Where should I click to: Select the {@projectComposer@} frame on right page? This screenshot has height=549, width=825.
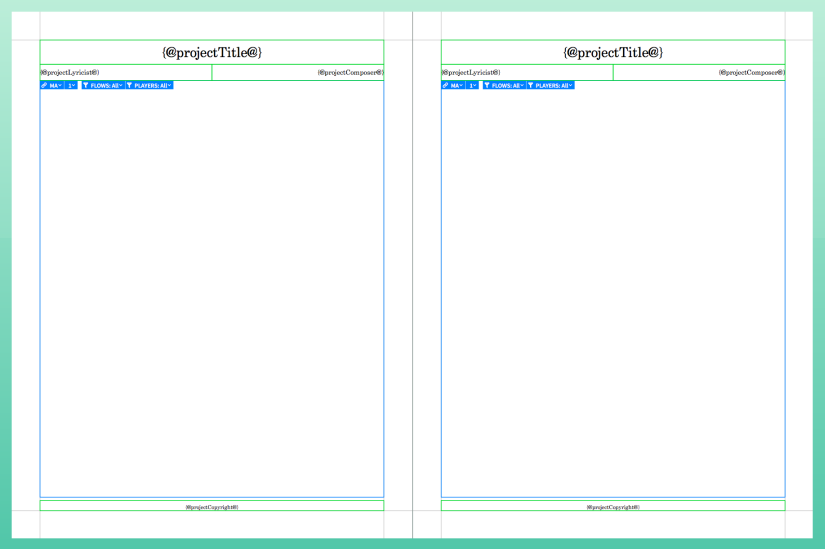point(699,72)
